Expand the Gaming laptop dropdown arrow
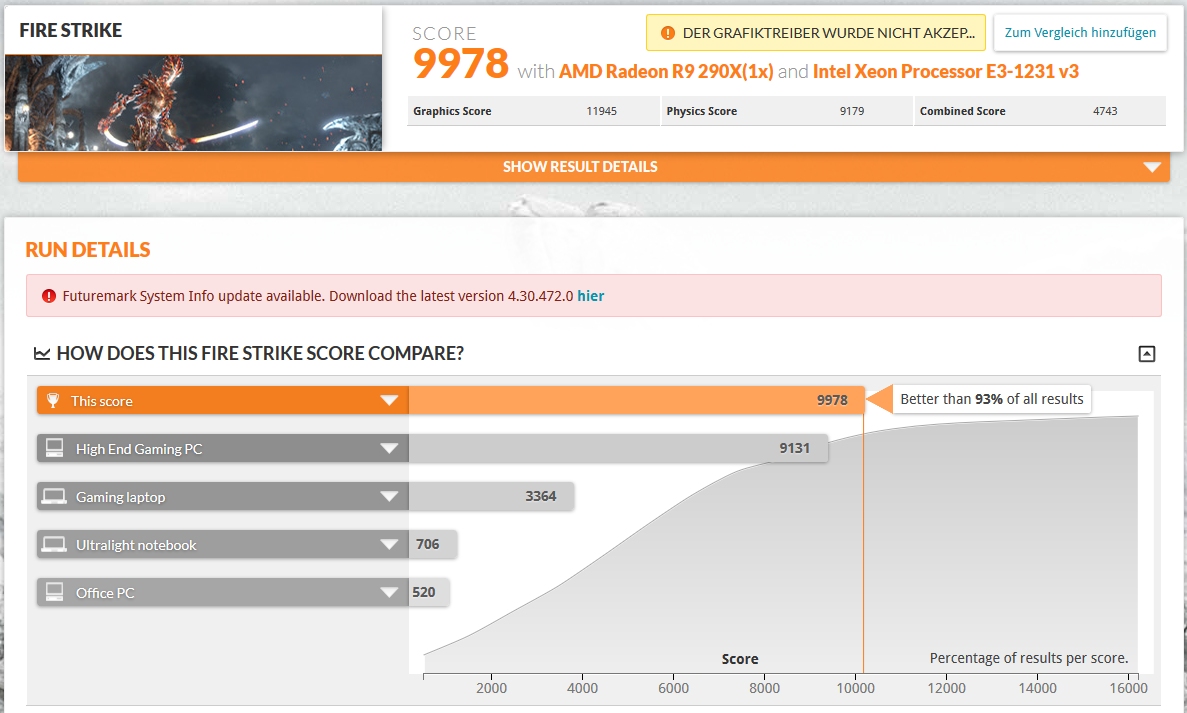1187x713 pixels. (389, 497)
